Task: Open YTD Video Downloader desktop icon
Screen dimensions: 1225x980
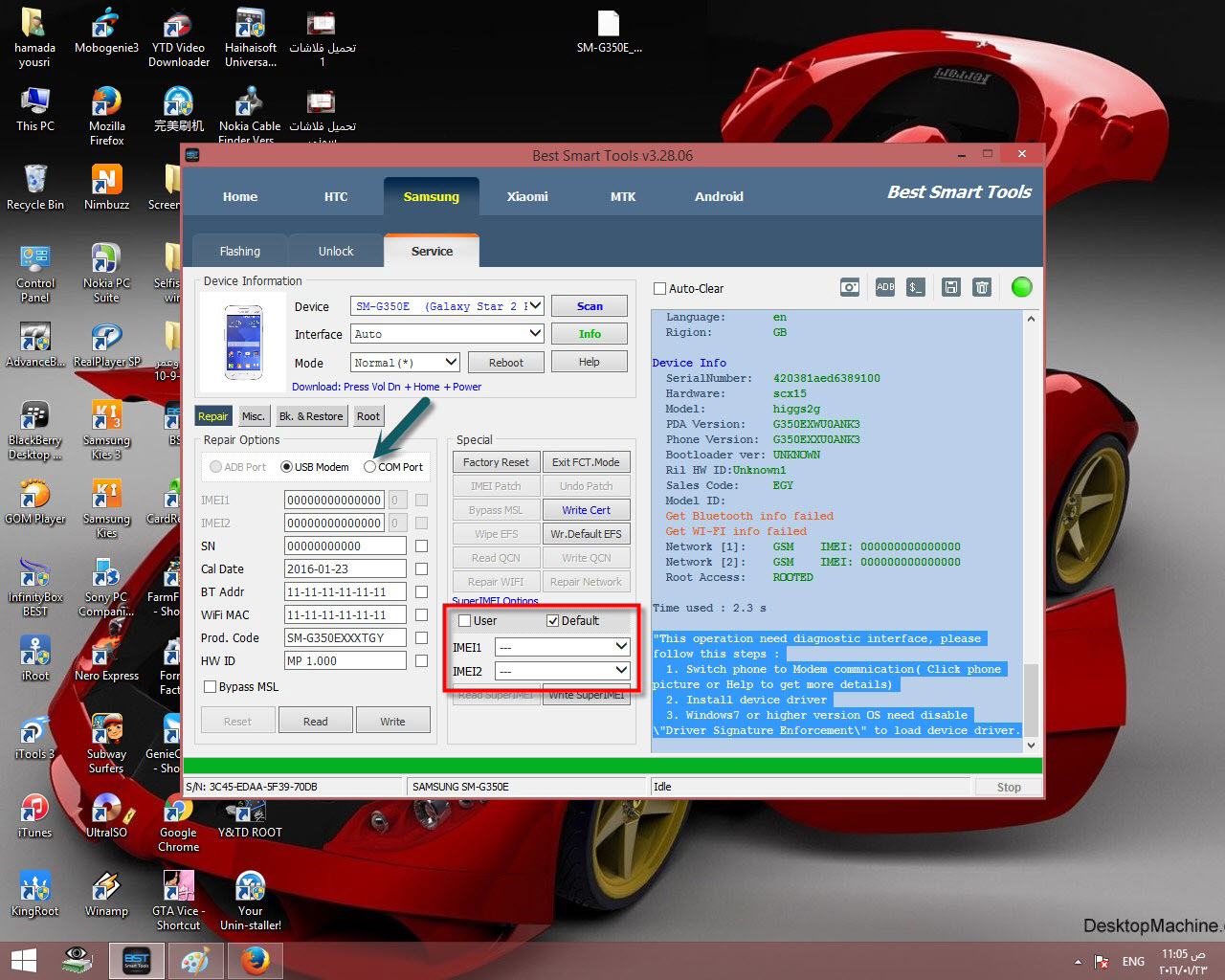Action: [x=178, y=36]
